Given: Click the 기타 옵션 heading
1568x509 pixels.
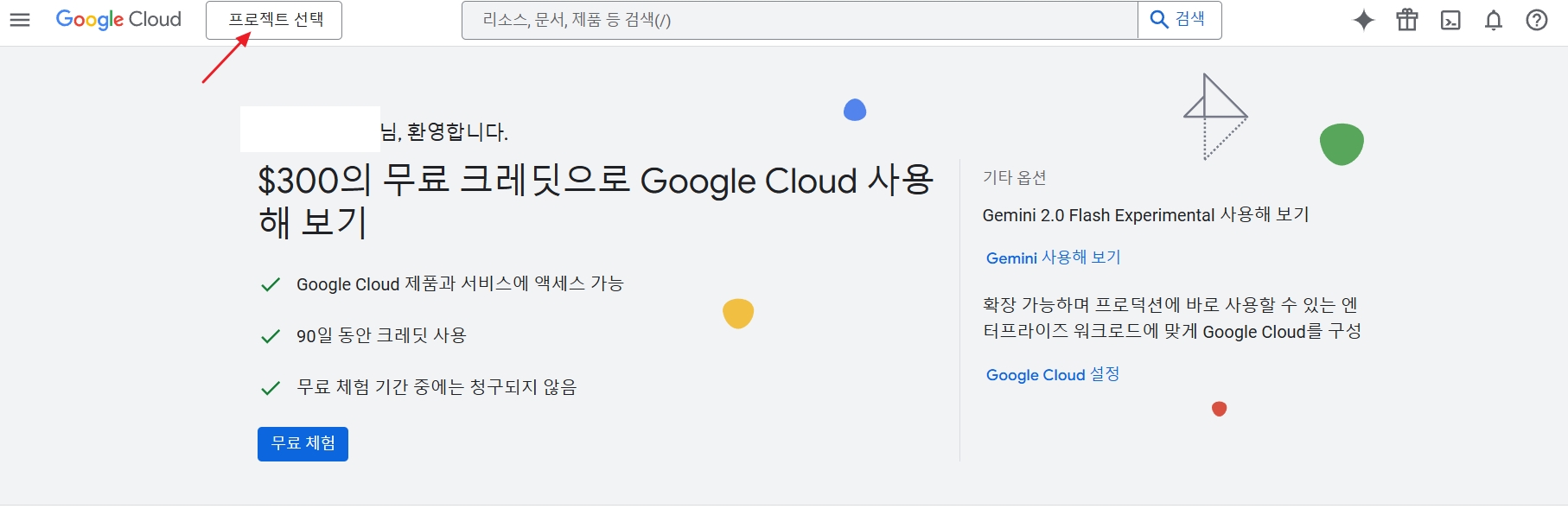Looking at the screenshot, I should point(1015,177).
